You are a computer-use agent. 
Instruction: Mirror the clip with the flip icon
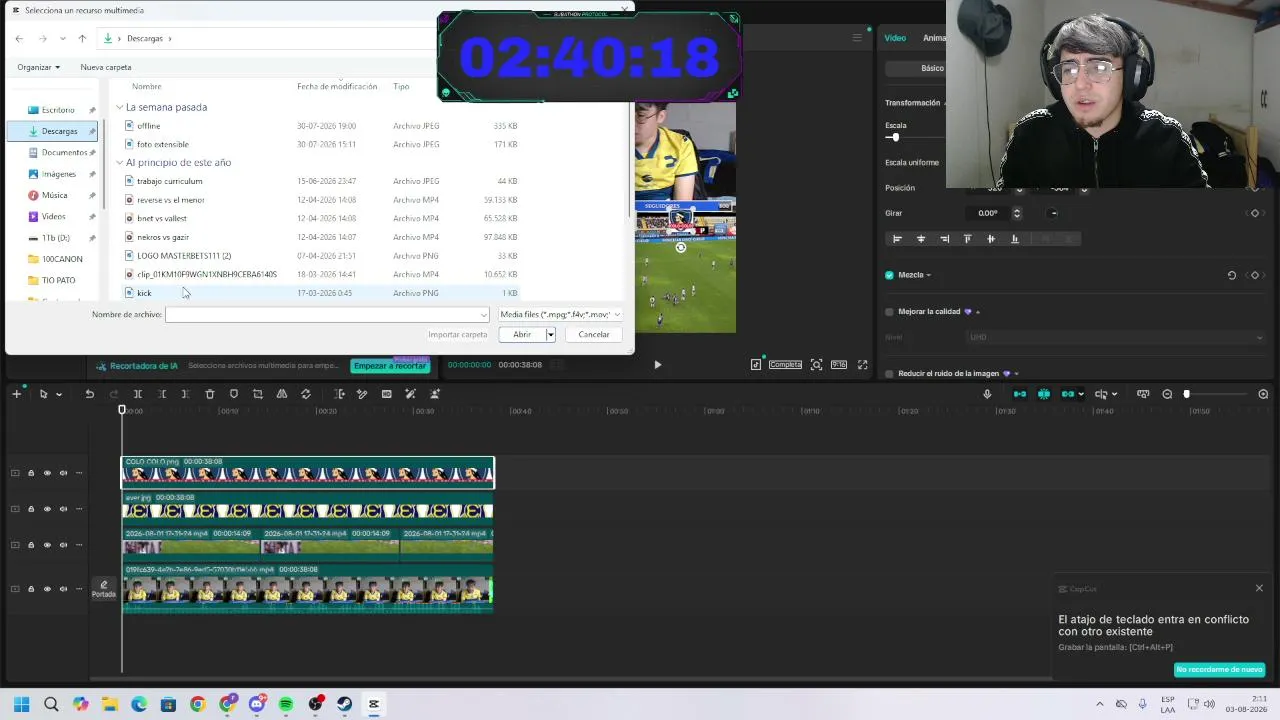pos(282,394)
